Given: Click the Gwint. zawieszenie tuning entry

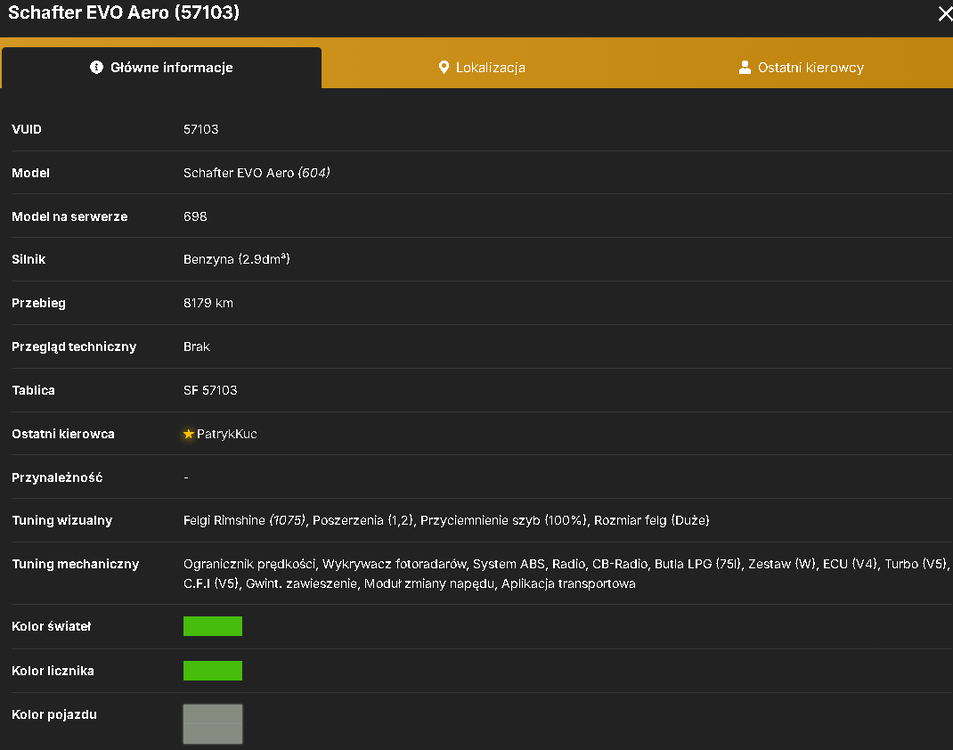Looking at the screenshot, I should [301, 584].
